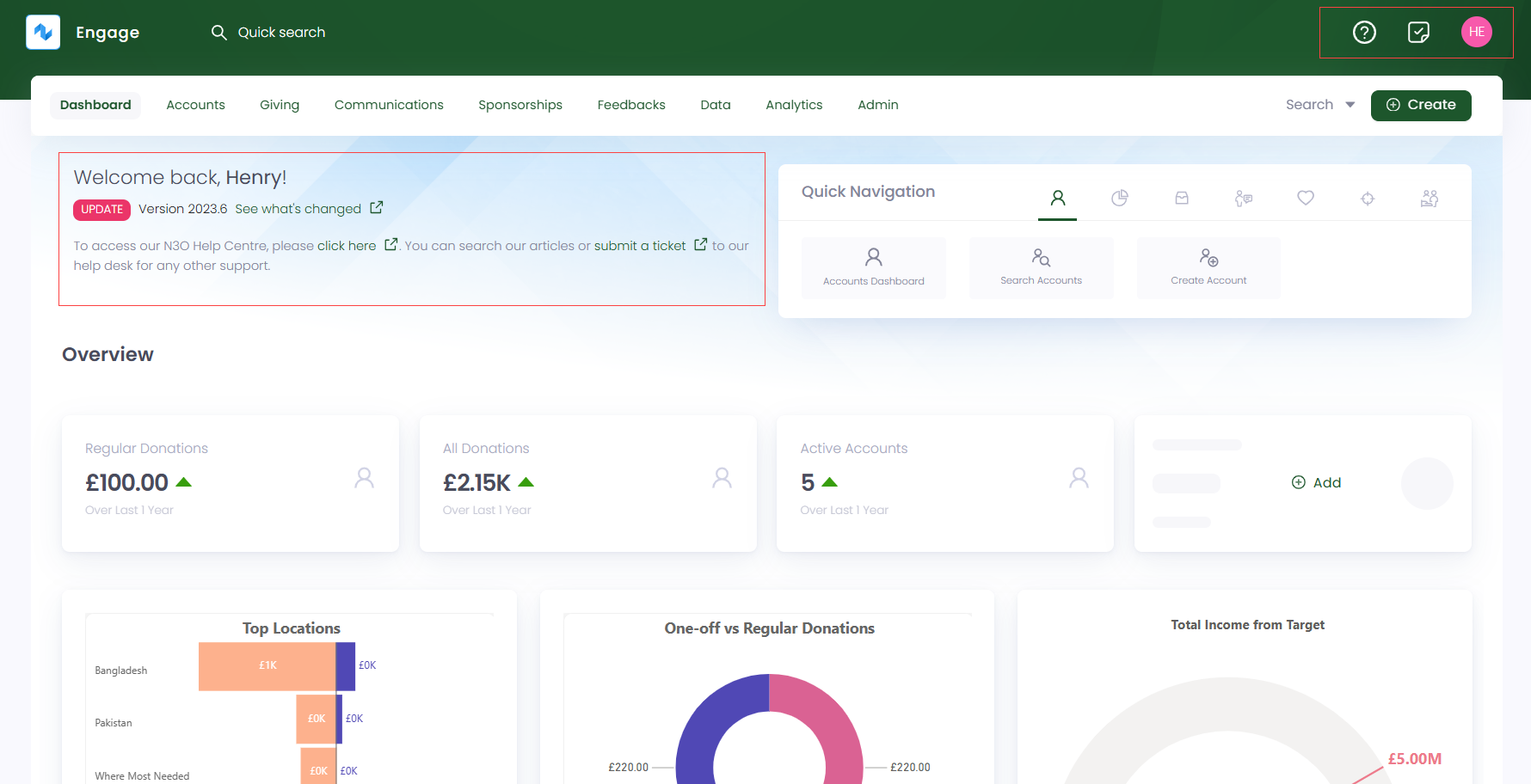Select person-with-chat tab in Quick Navigation
Screen dimensions: 1531x784
click(x=1244, y=199)
